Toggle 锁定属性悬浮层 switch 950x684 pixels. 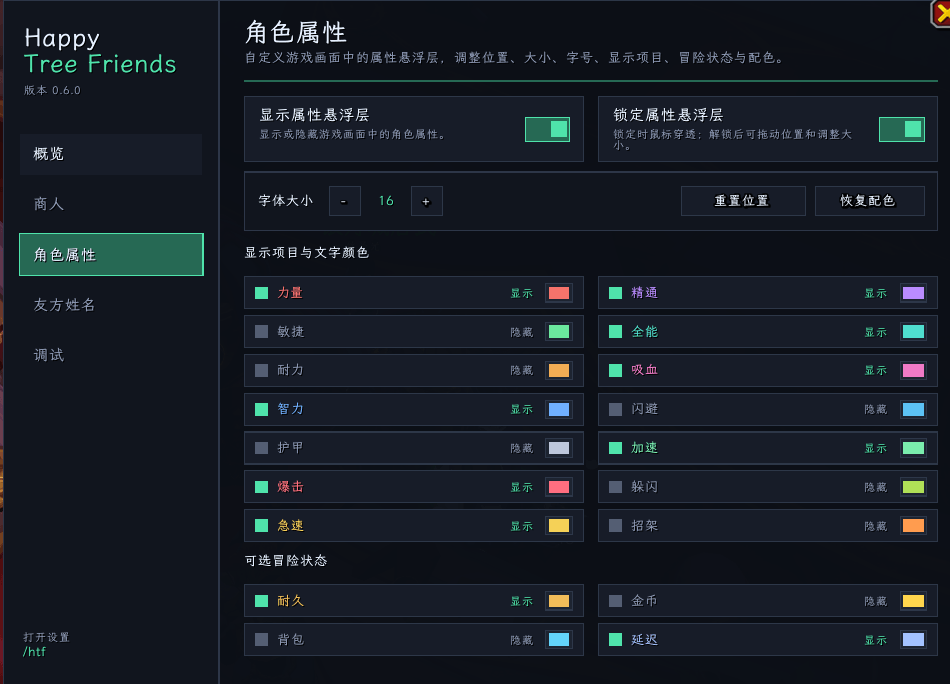point(902,130)
